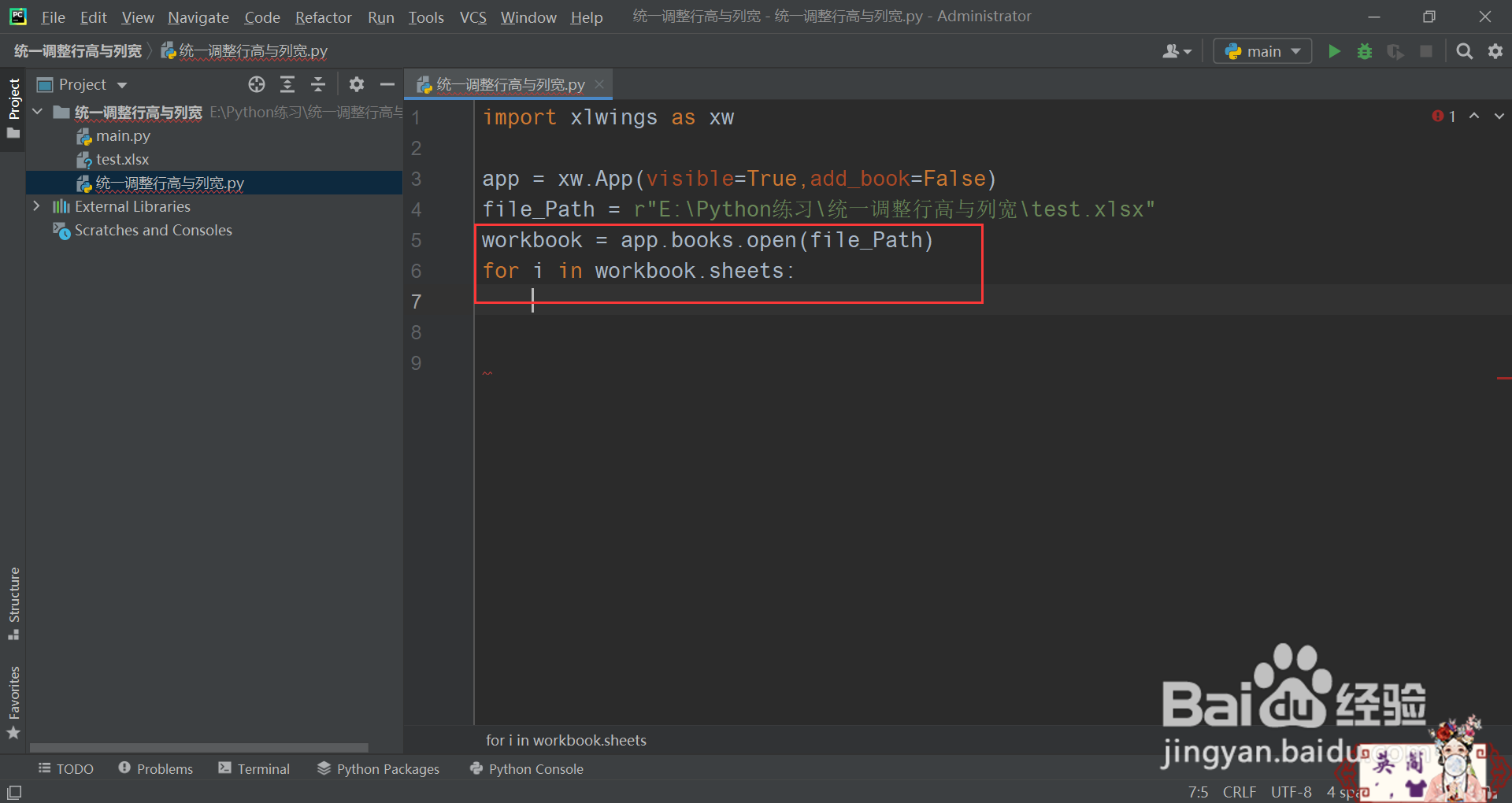Select opened file with the crosshair icon
Image resolution: width=1512 pixels, height=803 pixels.
(256, 83)
